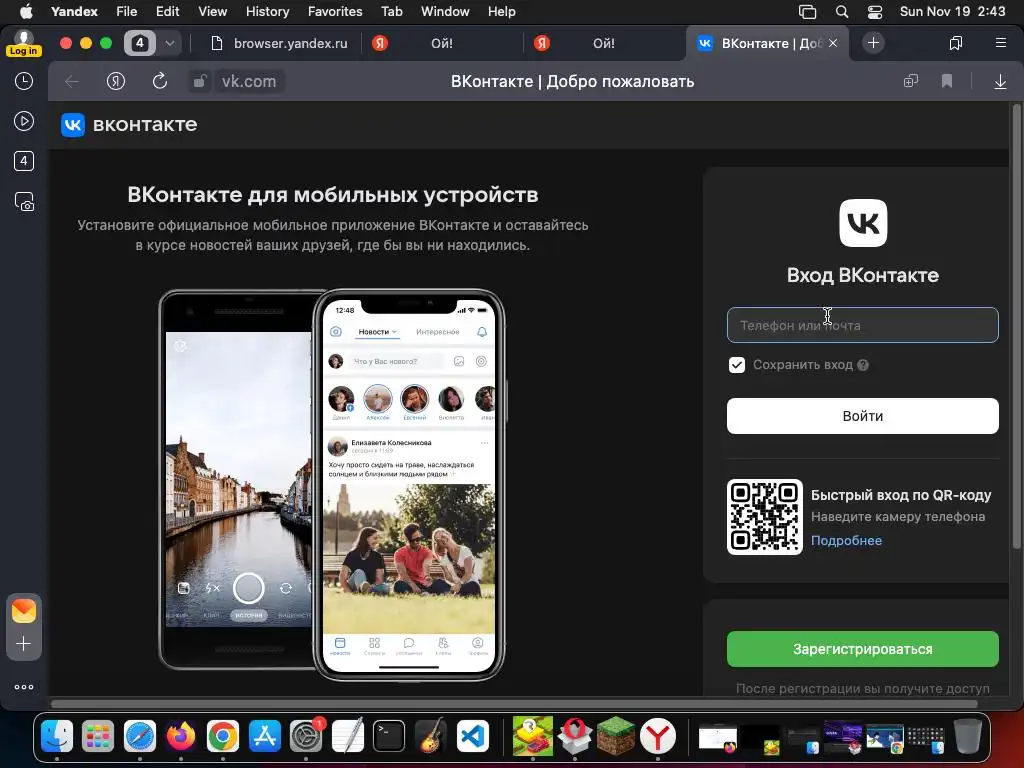Viewport: 1024px width, 768px height.
Task: Open the View menu
Action: (x=212, y=11)
